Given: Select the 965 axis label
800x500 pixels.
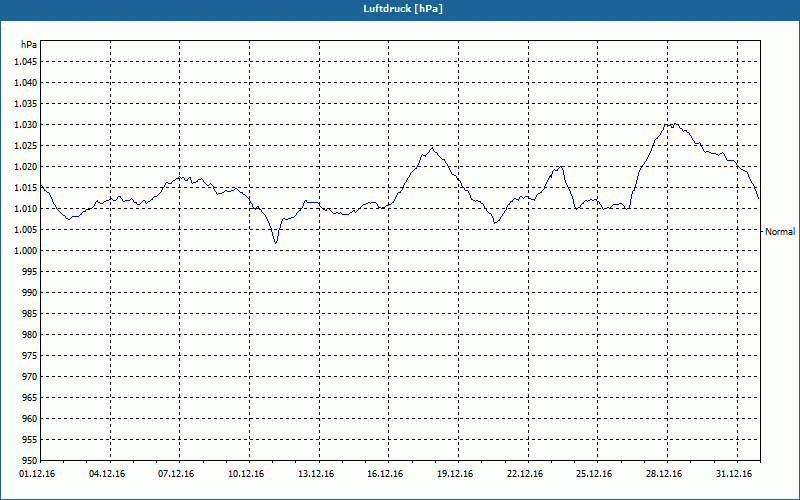Looking at the screenshot, I should tap(30, 397).
